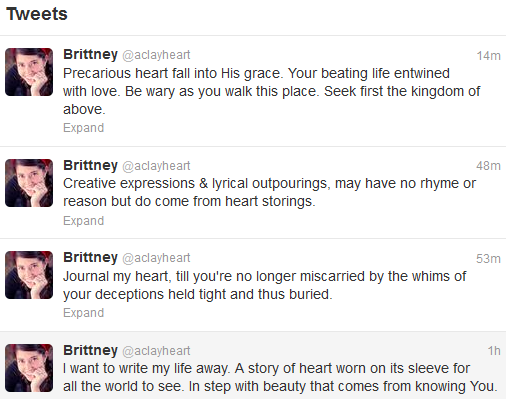Open the 14m timestamp permalink
This screenshot has height=399, width=506.
[488, 56]
